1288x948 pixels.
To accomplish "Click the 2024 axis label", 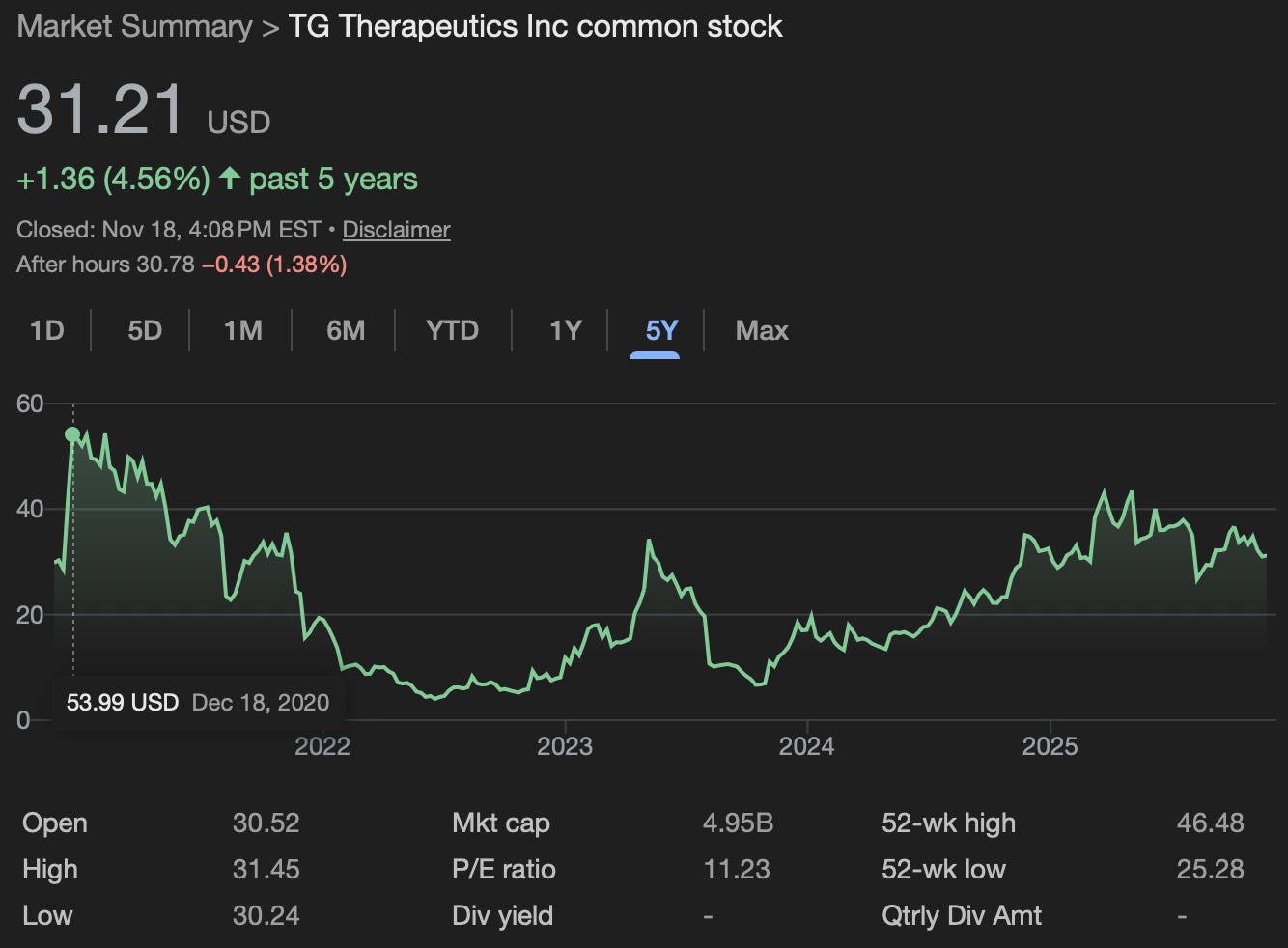I will 806,746.
